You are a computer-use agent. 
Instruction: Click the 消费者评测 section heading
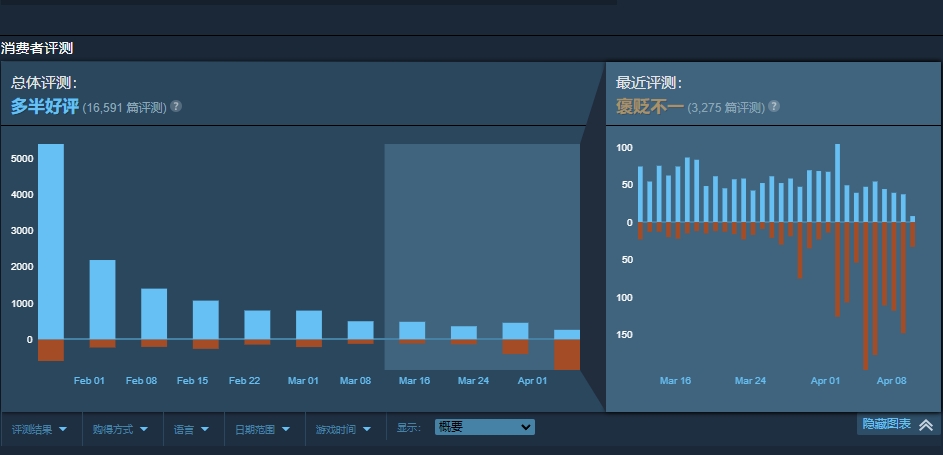pyautogui.click(x=37, y=49)
